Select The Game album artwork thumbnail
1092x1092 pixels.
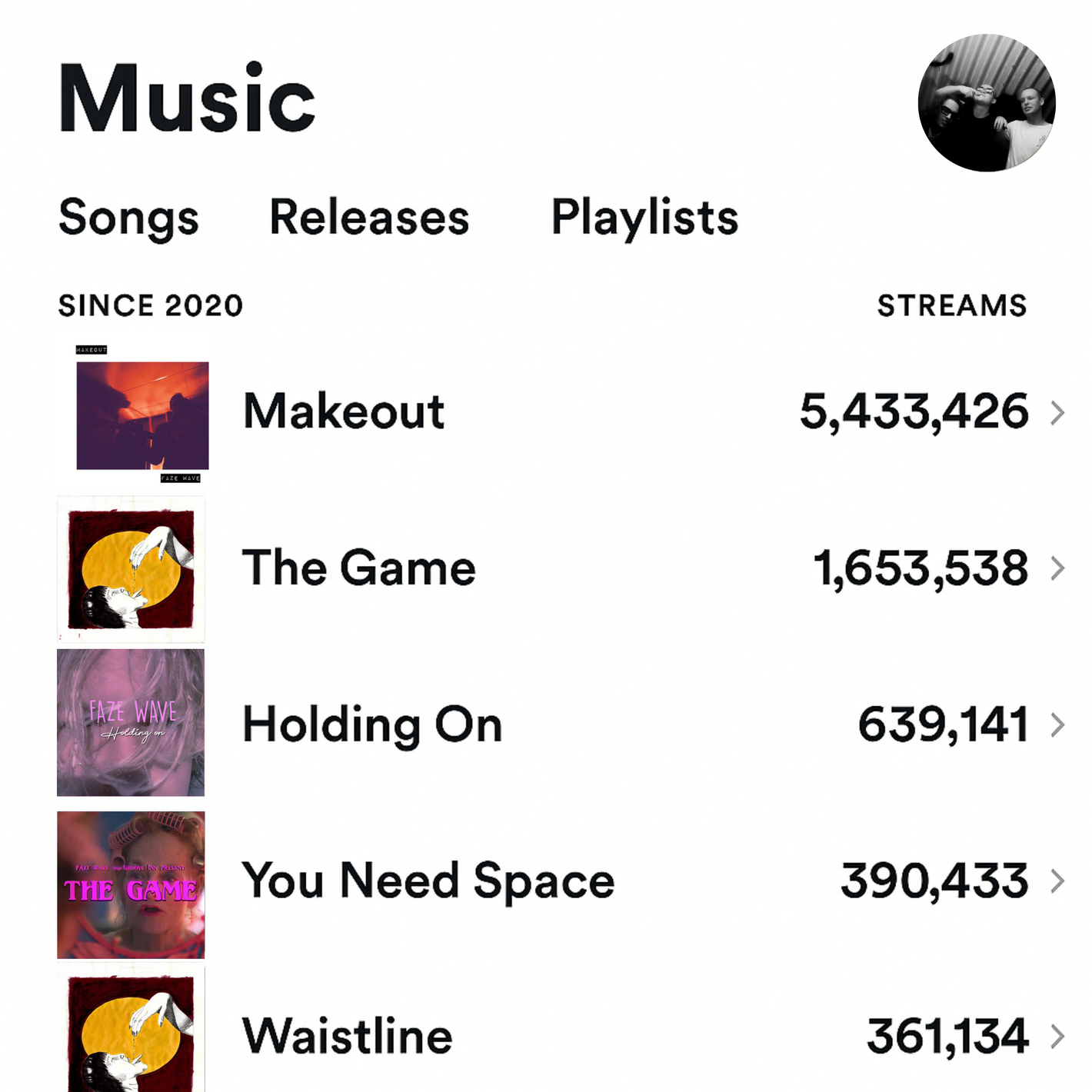(x=132, y=569)
